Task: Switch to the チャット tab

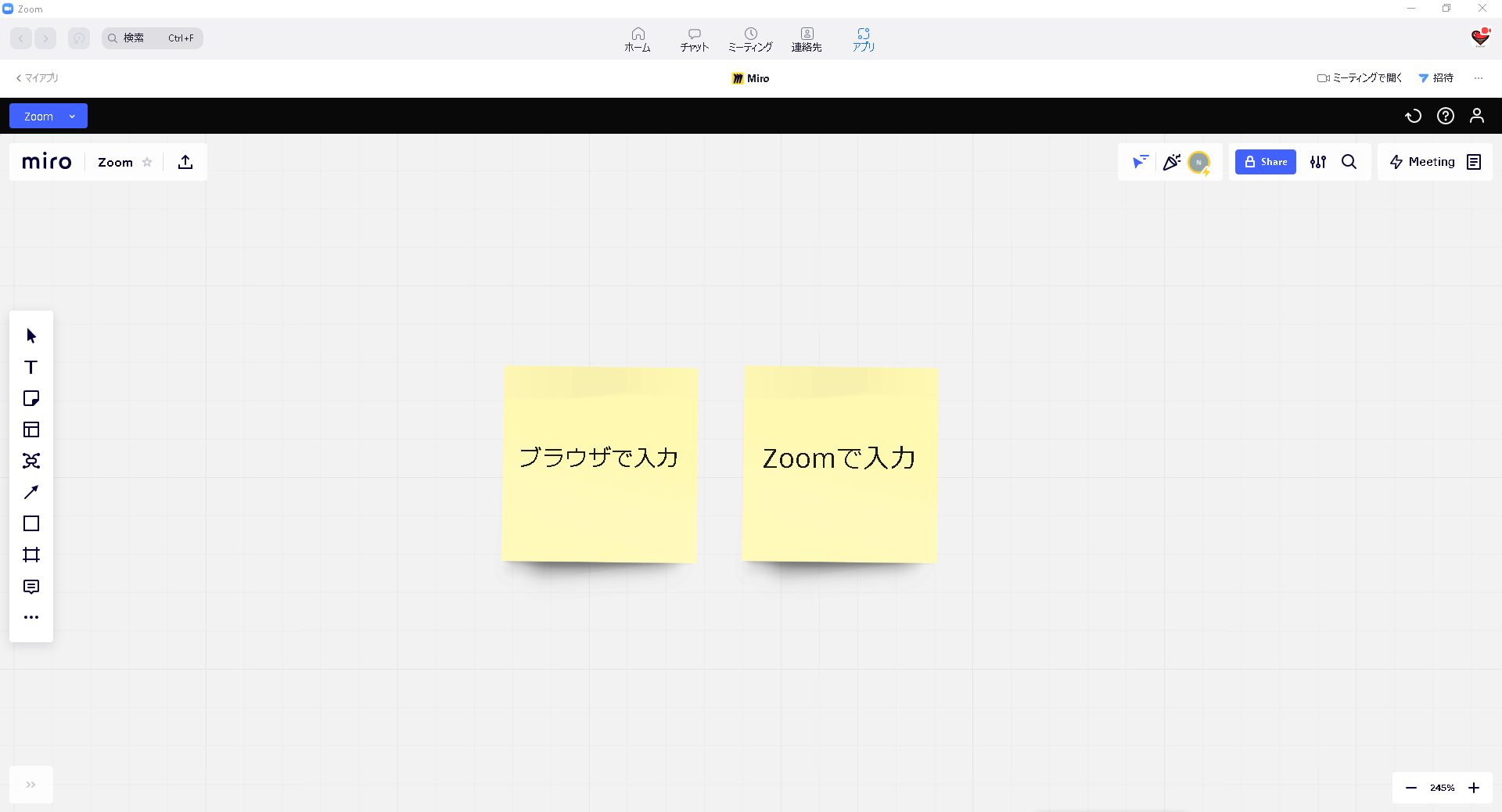Action: 694,39
